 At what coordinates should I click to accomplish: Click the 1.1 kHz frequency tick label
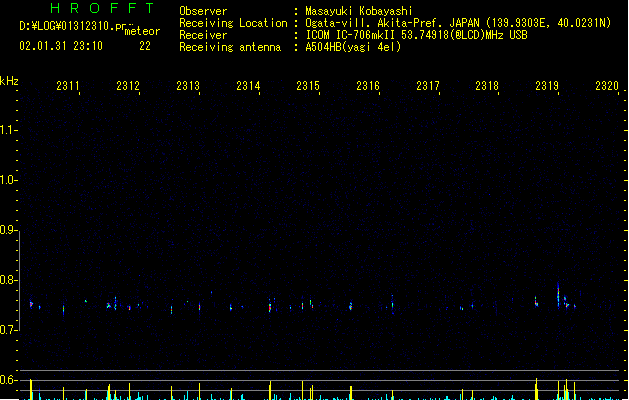pyautogui.click(x=8, y=130)
